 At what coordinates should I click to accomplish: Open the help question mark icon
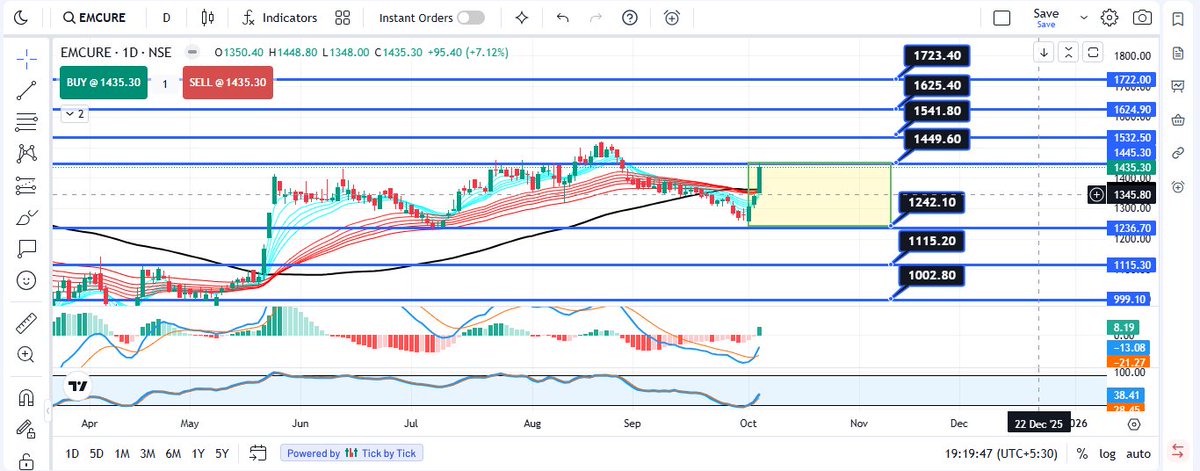tap(629, 17)
